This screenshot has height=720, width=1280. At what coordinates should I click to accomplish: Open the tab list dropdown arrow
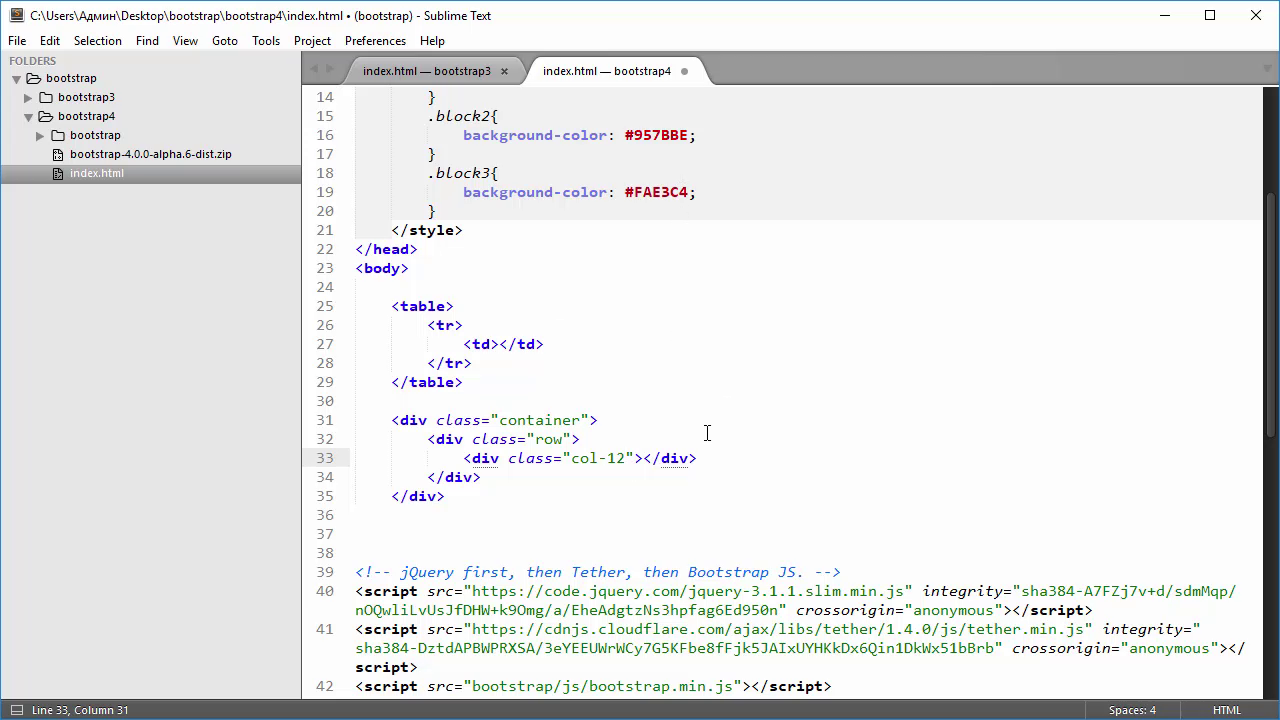point(1267,69)
